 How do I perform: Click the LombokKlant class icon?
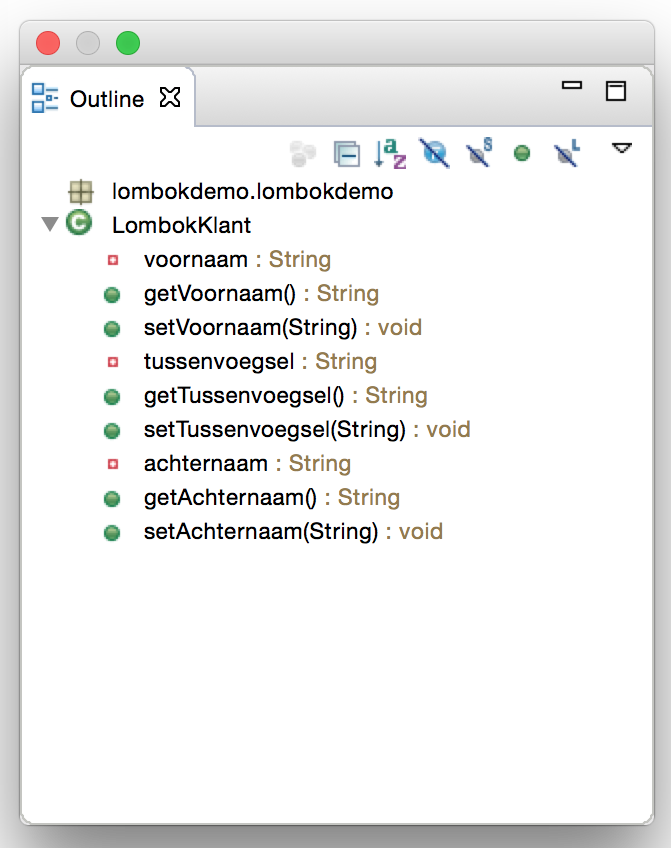point(78,224)
